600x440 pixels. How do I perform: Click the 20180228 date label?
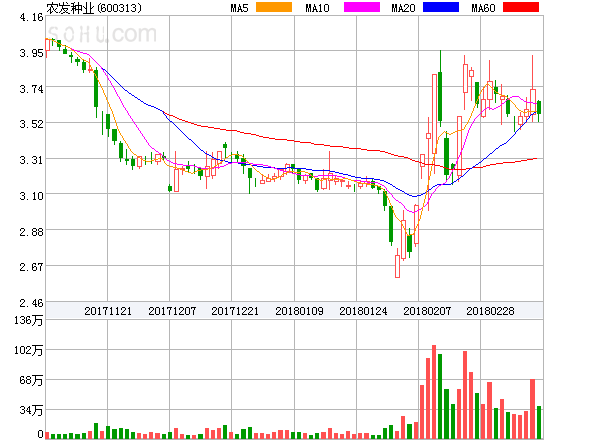coord(490,311)
